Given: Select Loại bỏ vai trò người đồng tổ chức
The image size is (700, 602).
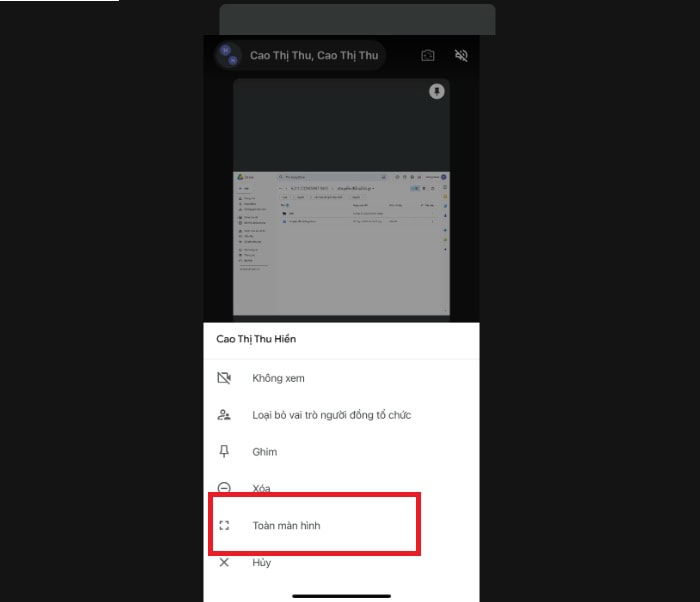Looking at the screenshot, I should click(x=331, y=415).
